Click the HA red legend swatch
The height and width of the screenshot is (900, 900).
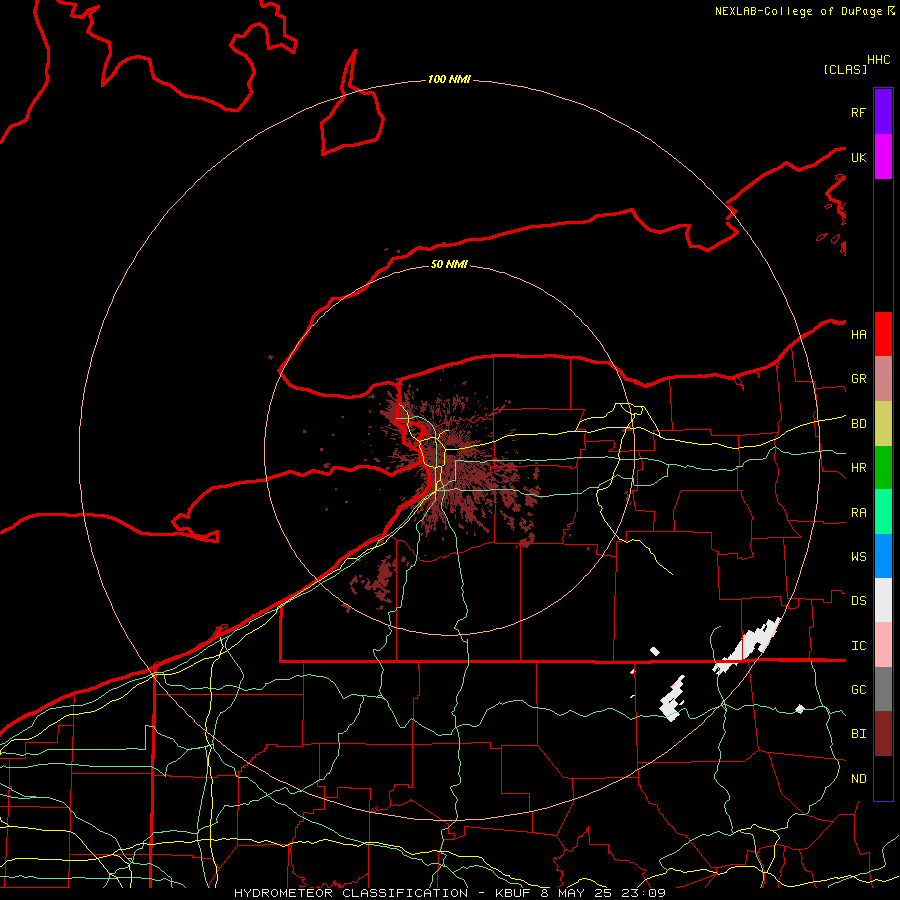(x=883, y=334)
